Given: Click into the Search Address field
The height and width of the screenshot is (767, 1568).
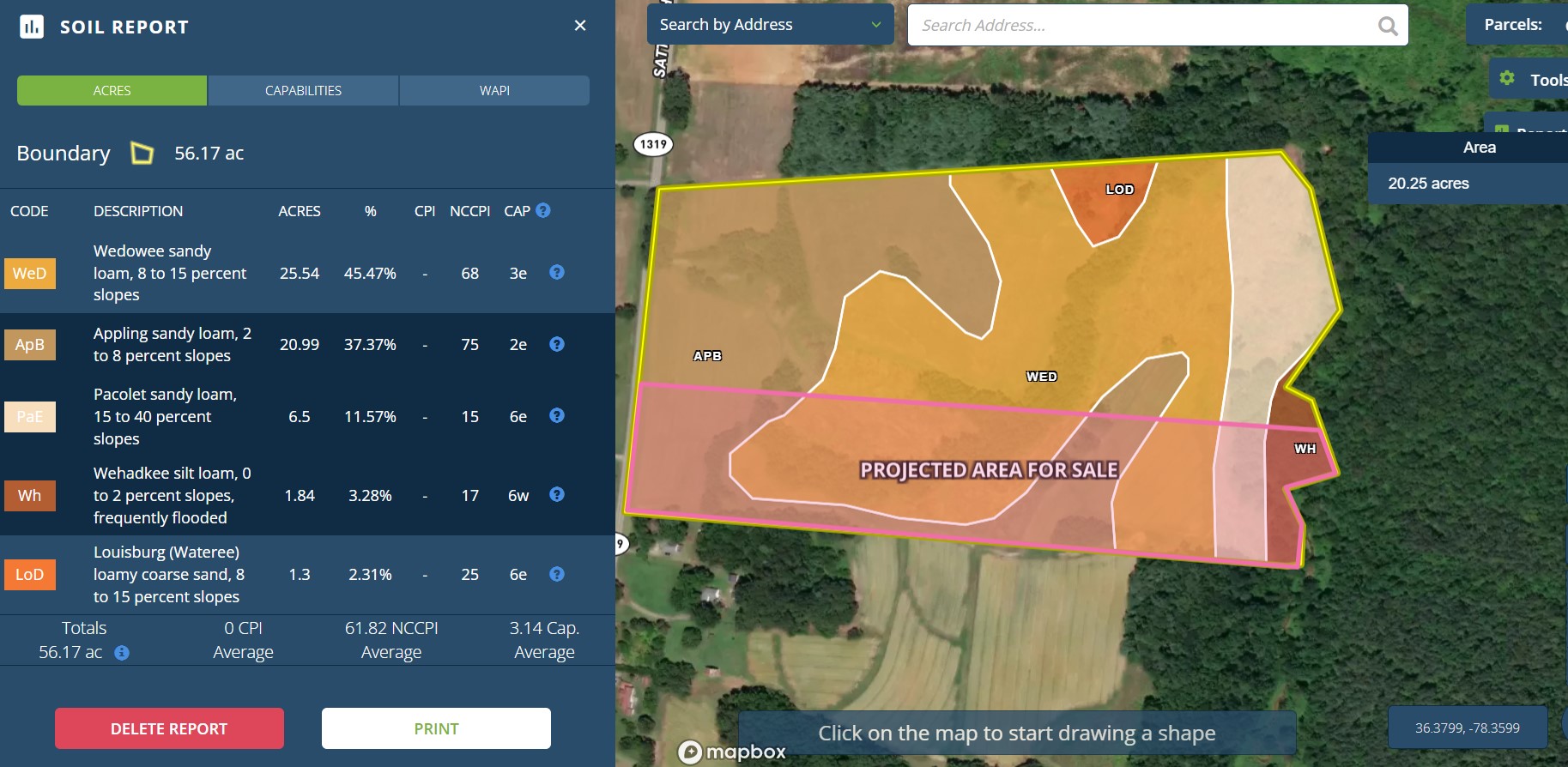Looking at the screenshot, I should tap(1141, 26).
